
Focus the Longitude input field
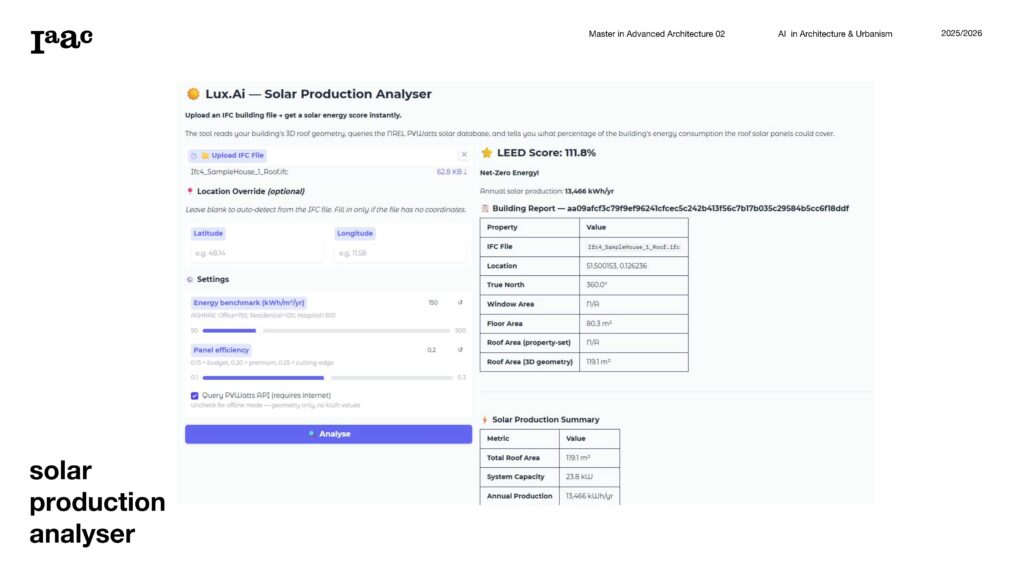(400, 253)
